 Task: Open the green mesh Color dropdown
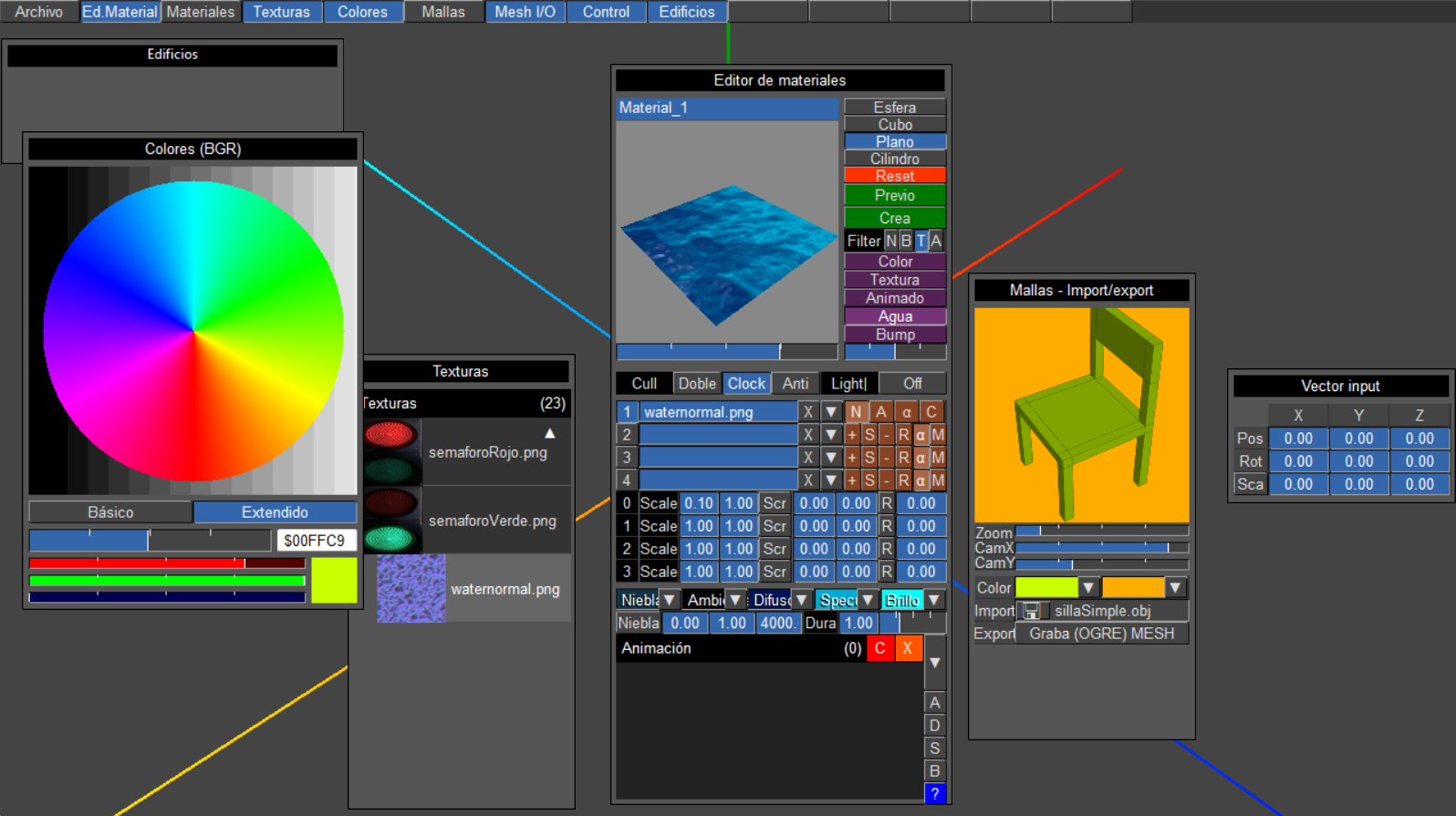(x=1088, y=588)
